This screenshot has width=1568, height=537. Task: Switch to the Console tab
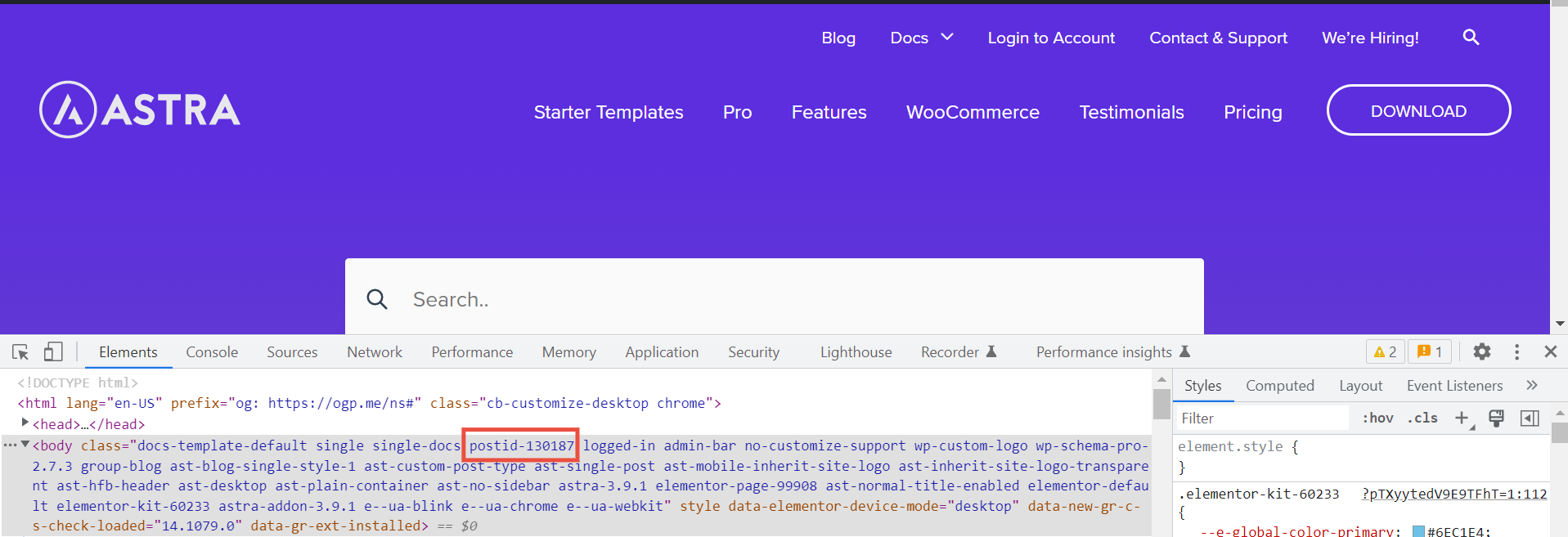point(212,352)
